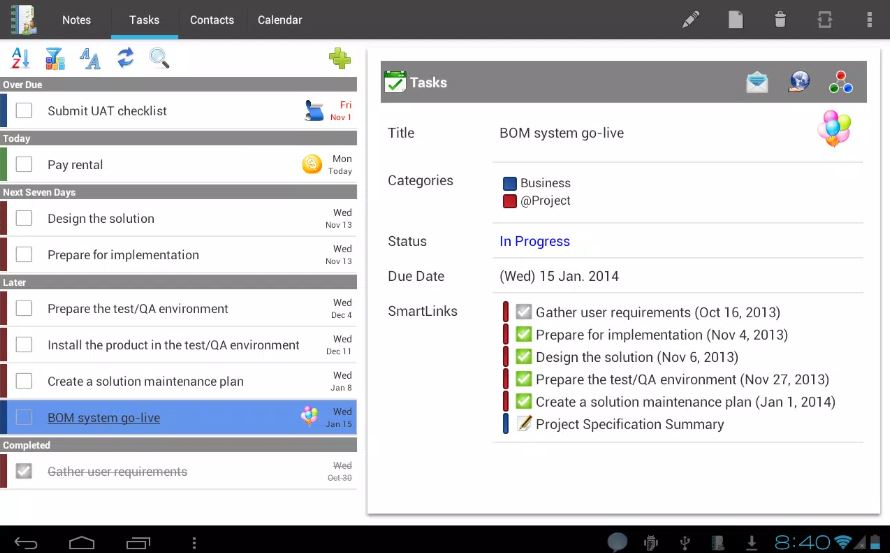Screen dimensions: 890x553
Task: Open the SmartLinks colored nodes icon
Action: click(x=841, y=82)
